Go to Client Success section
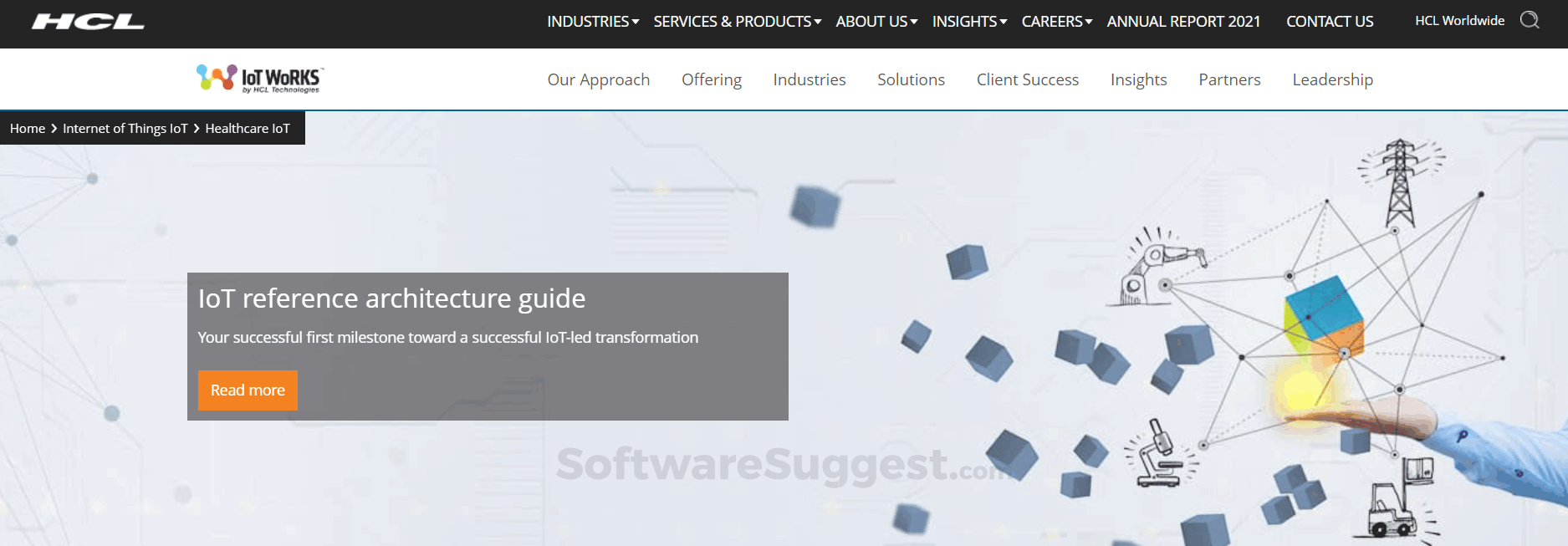This screenshot has width=1568, height=546. [x=1027, y=79]
